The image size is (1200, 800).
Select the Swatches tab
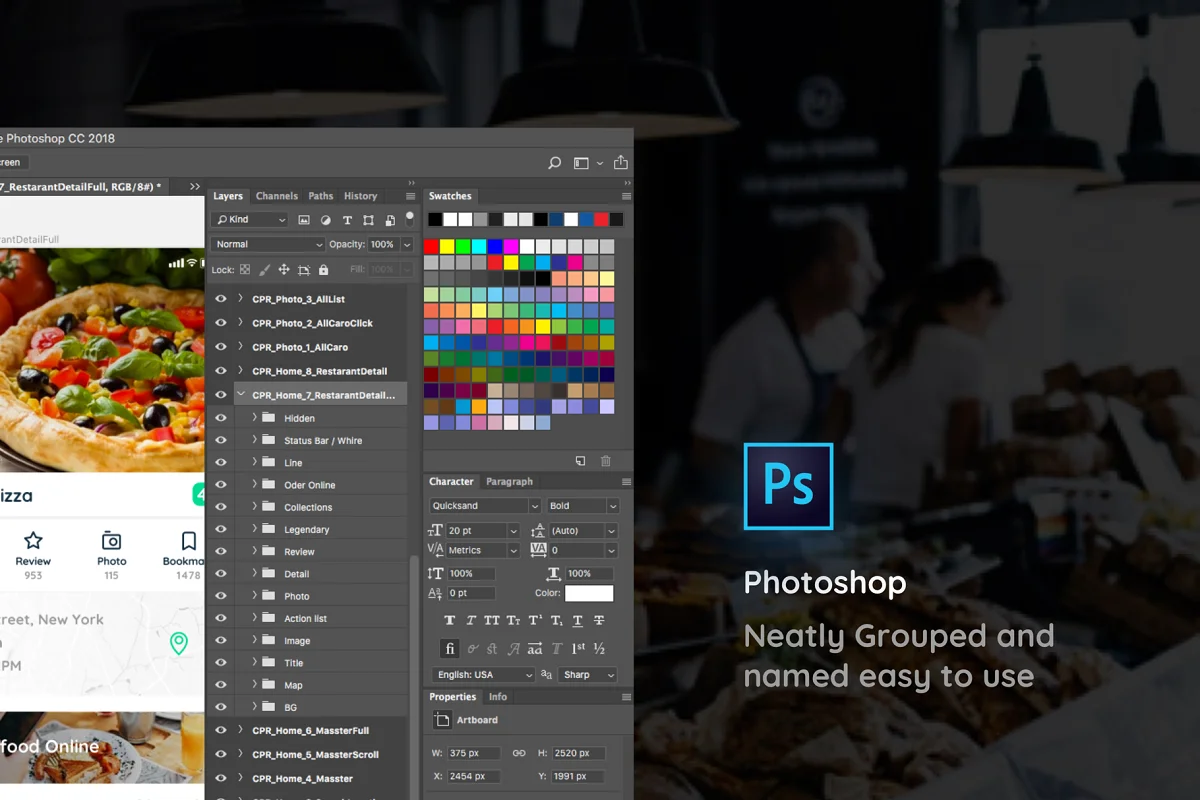coord(450,196)
